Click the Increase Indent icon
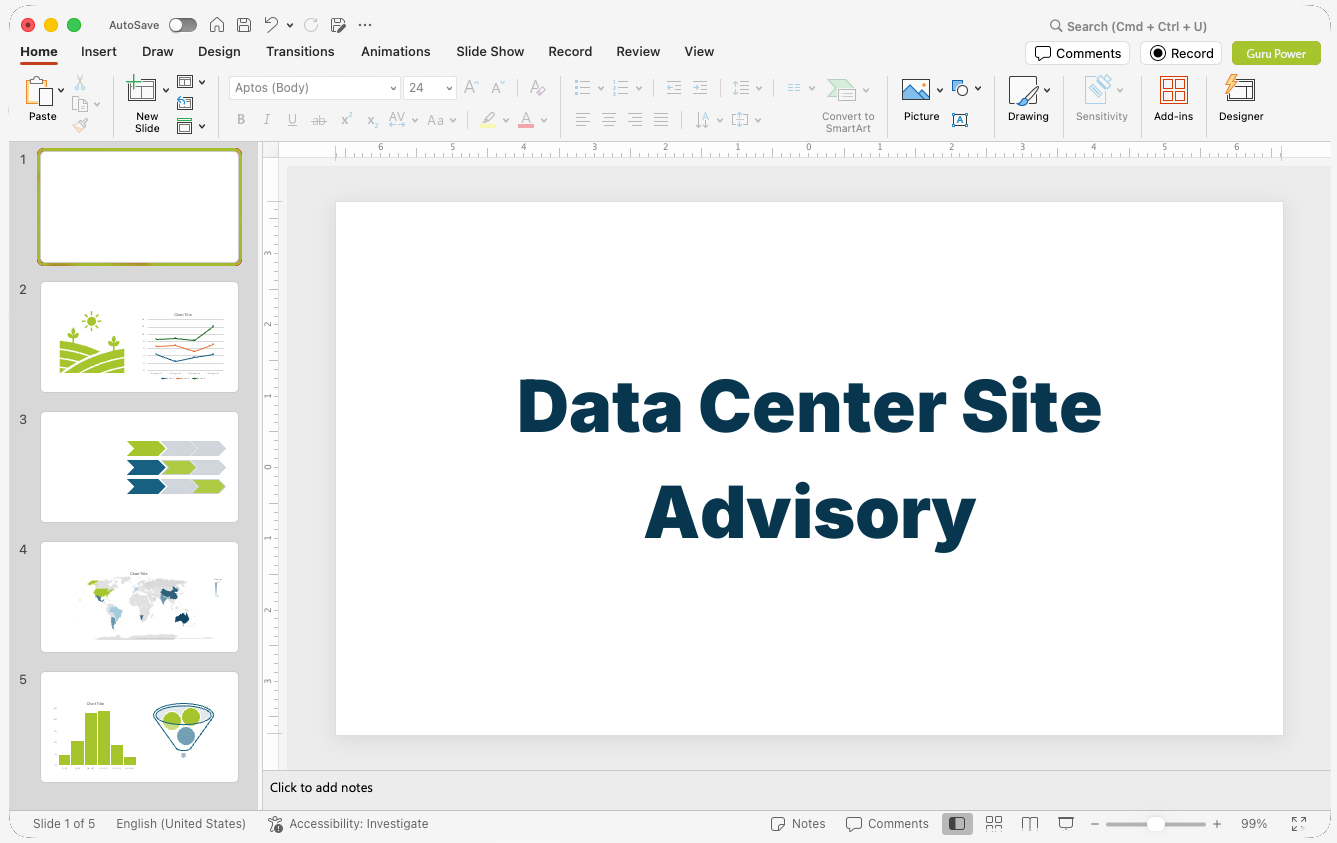The width and height of the screenshot is (1337, 843). coord(700,88)
